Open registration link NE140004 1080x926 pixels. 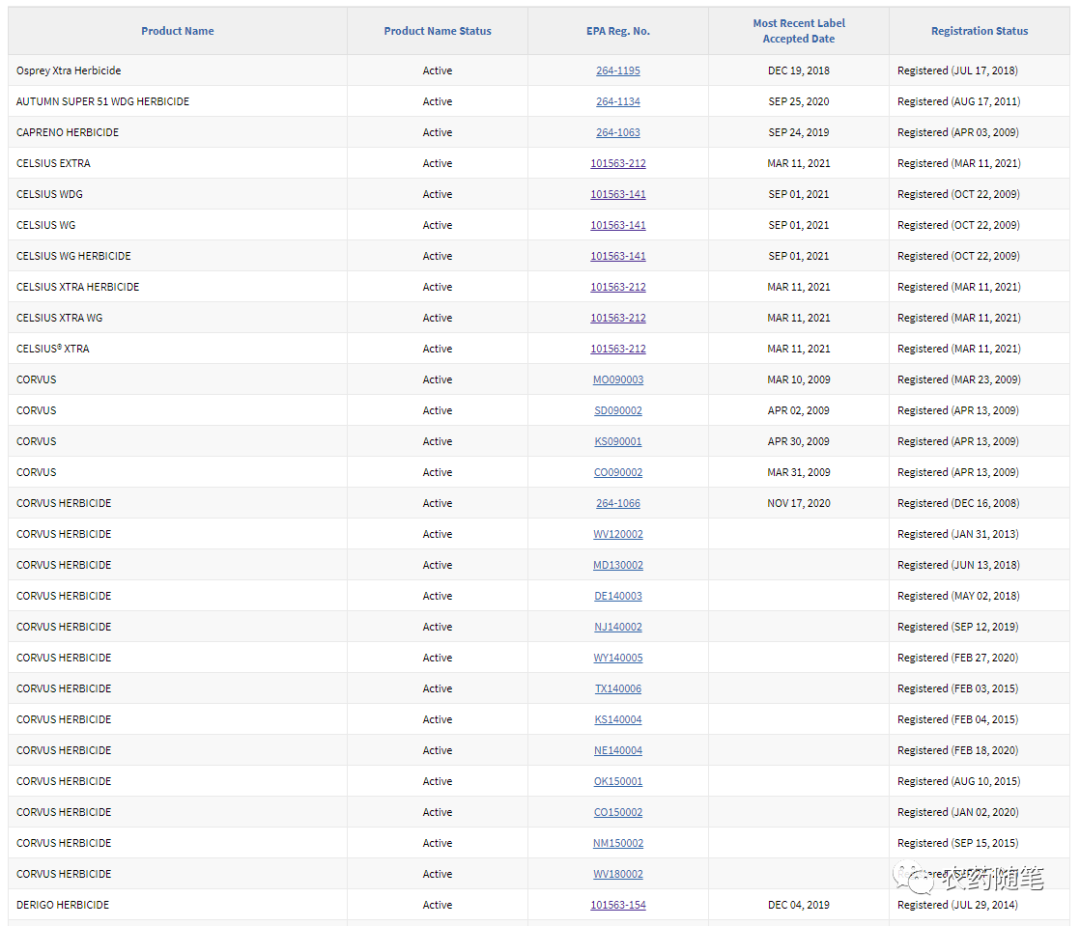click(618, 751)
